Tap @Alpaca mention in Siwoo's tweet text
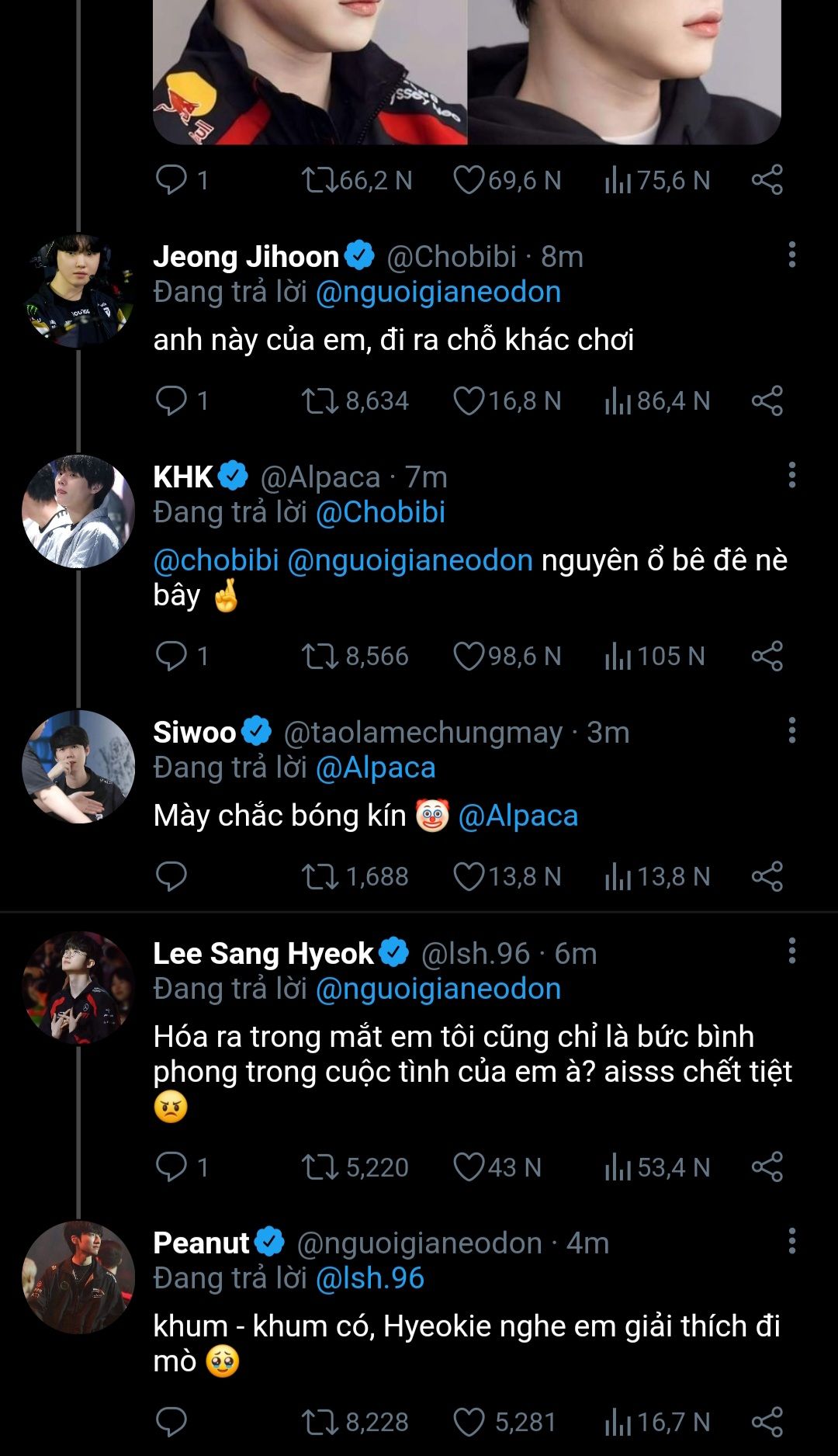838x1456 pixels. click(x=518, y=816)
